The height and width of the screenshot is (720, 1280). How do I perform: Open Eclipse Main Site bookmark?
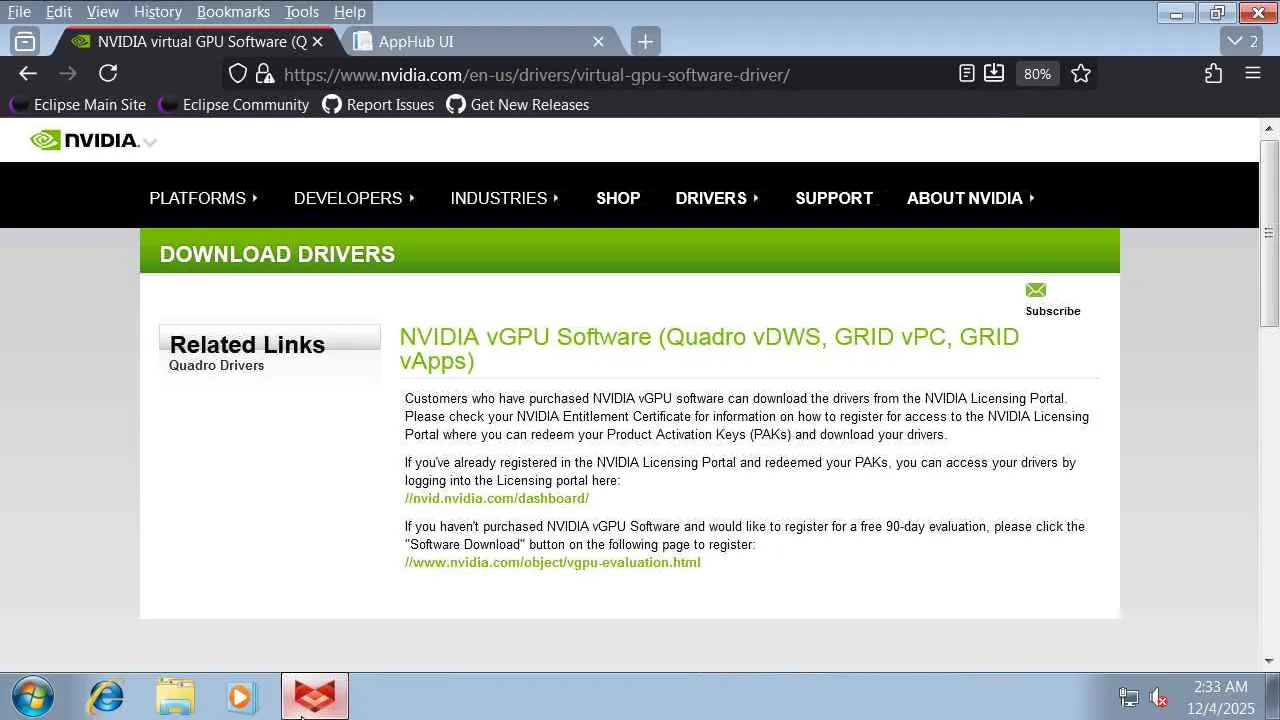pos(78,104)
